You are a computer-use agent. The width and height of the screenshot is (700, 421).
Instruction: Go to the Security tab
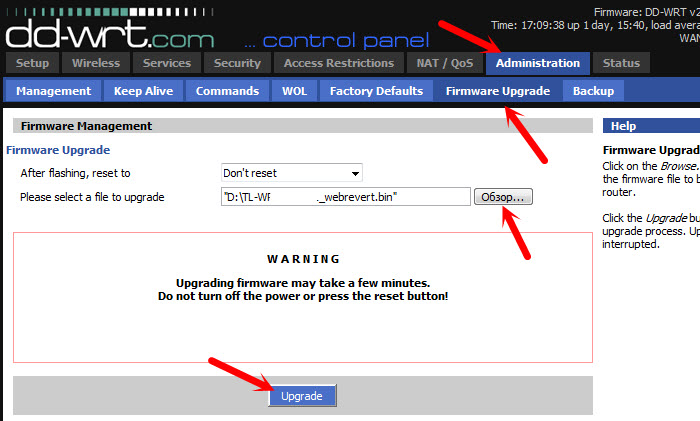[237, 63]
